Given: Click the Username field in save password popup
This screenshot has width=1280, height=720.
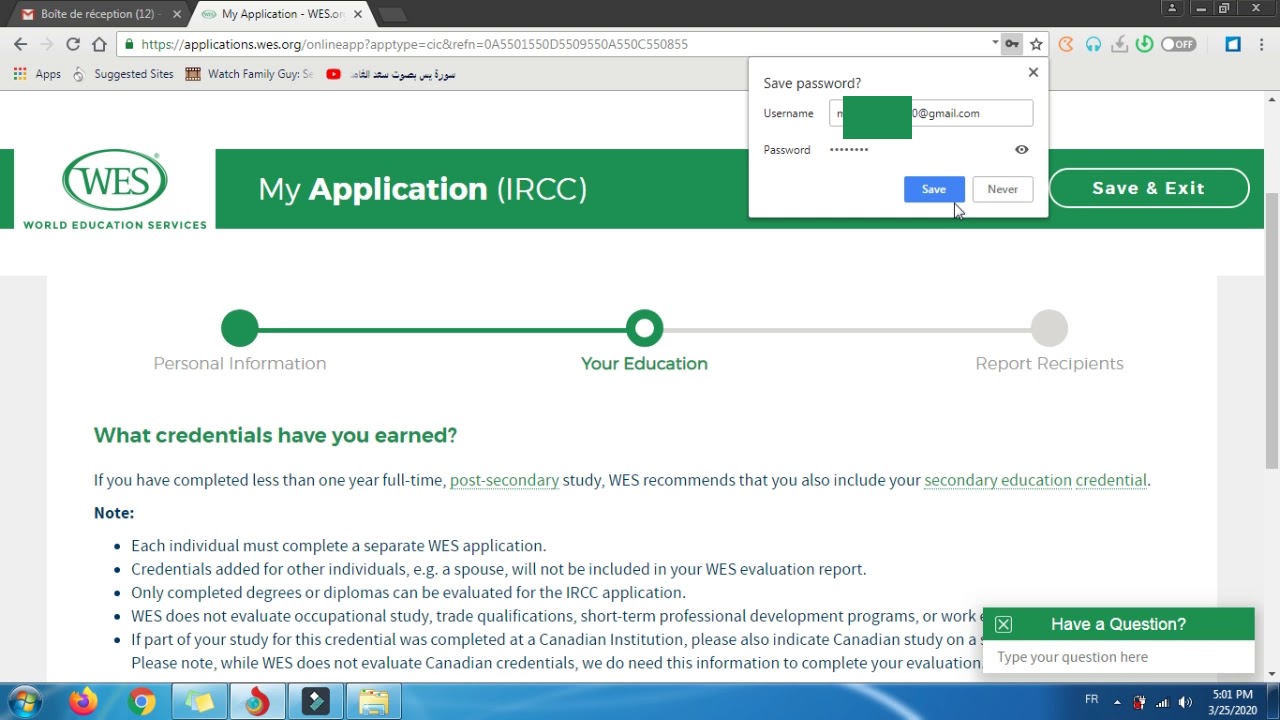Looking at the screenshot, I should click(x=931, y=113).
